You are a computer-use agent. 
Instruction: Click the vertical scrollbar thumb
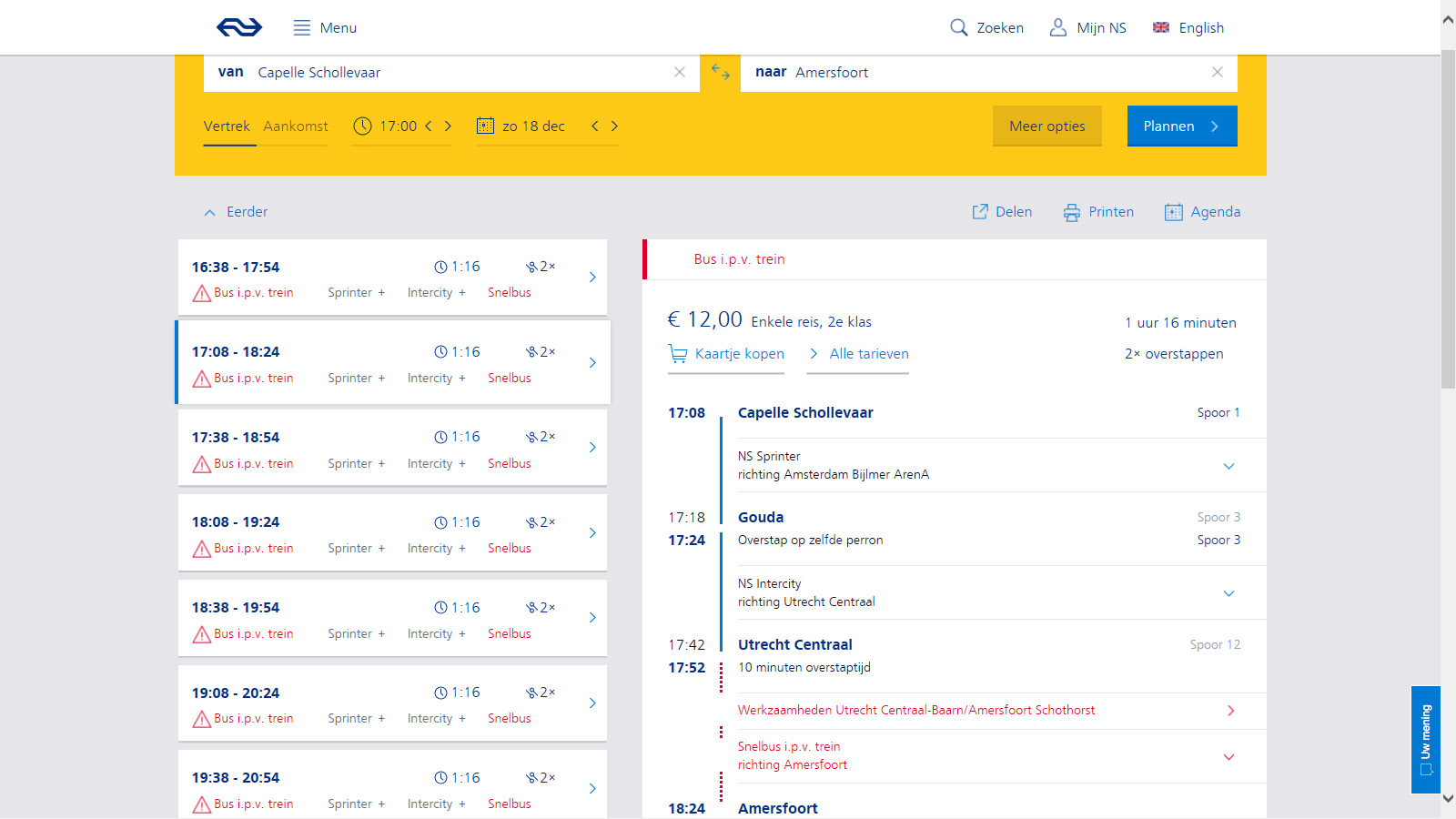point(1448,218)
